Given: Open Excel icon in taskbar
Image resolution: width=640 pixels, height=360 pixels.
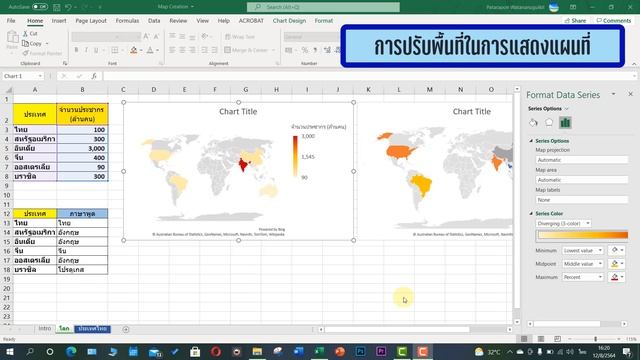Looking at the screenshot, I should click(319, 351).
